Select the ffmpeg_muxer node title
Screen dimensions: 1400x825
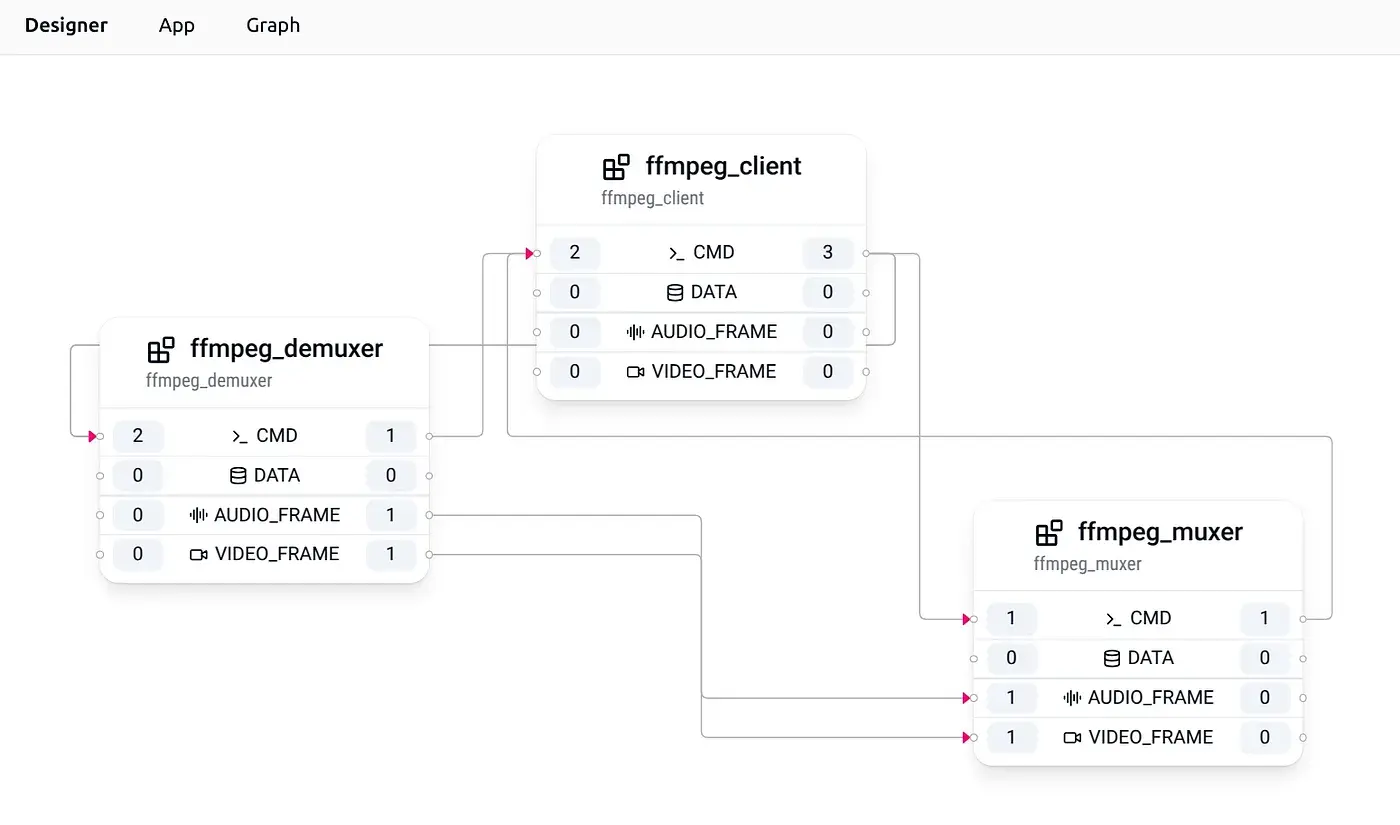pos(1160,532)
